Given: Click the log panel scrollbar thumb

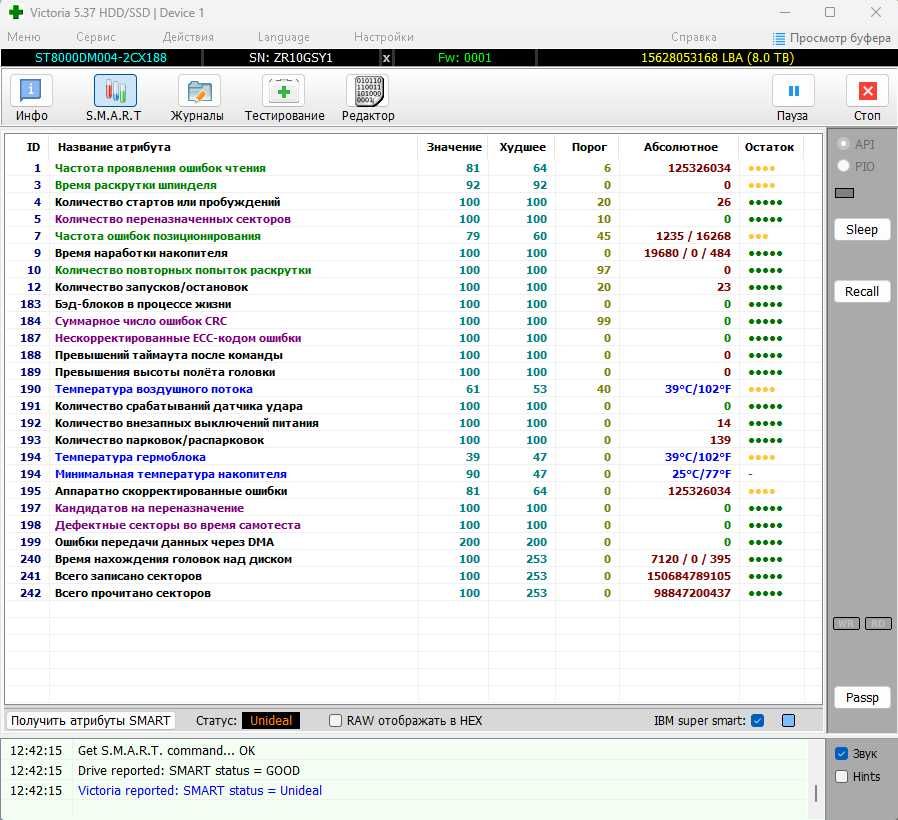Looking at the screenshot, I should (816, 793).
